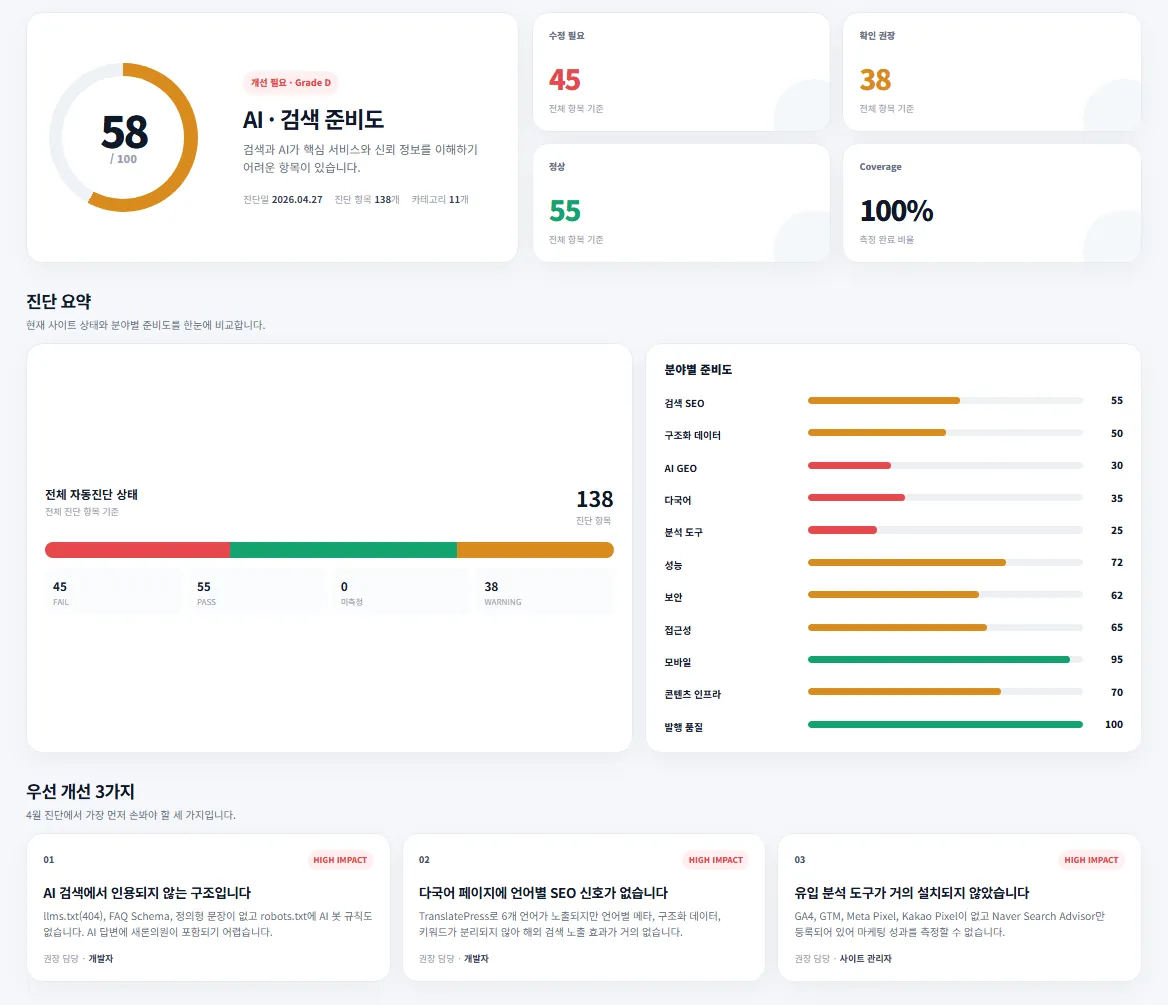Image resolution: width=1168 pixels, height=1005 pixels.
Task: Click the 콘텐츠 인프라 progress bar
Action: [x=945, y=691]
